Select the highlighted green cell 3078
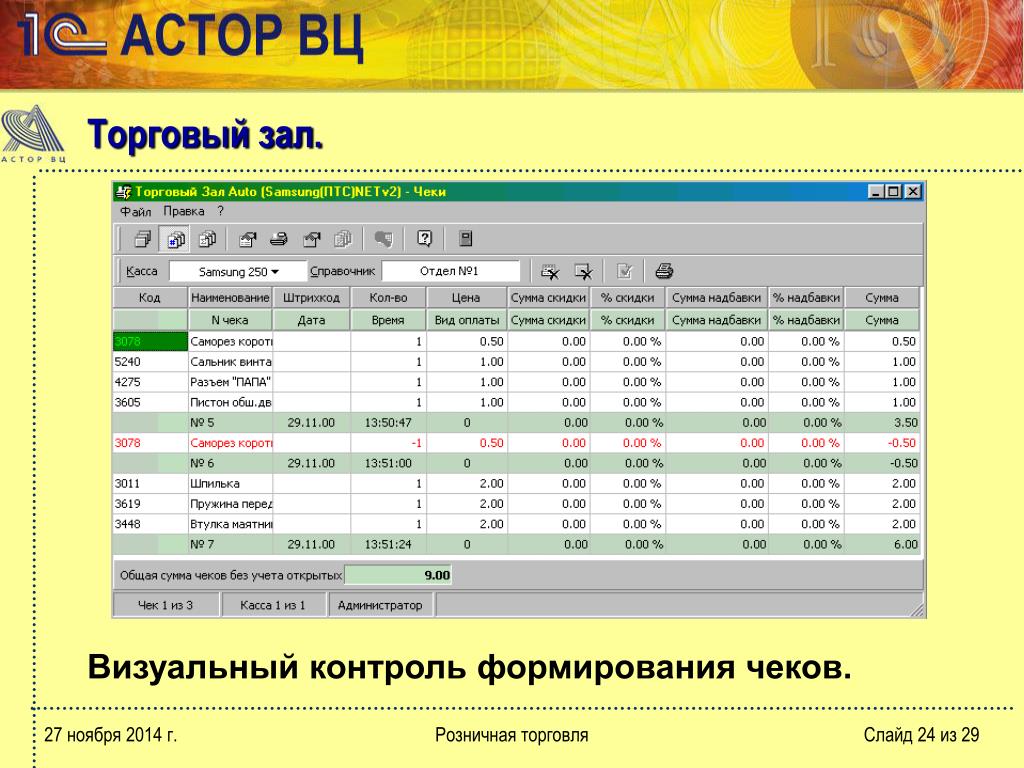This screenshot has height=768, width=1024. [x=150, y=341]
